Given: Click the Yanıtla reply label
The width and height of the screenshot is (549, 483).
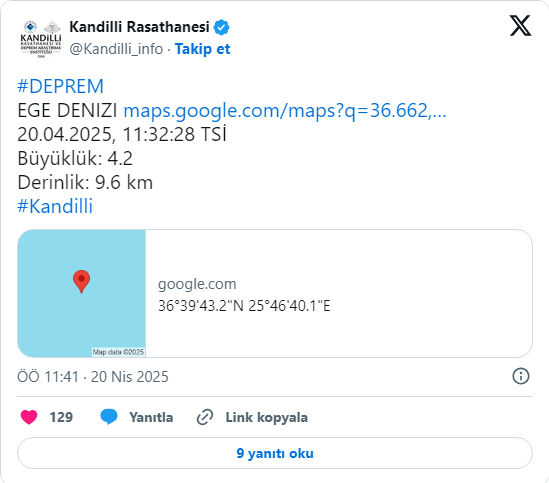Looking at the screenshot, I should (x=151, y=417).
